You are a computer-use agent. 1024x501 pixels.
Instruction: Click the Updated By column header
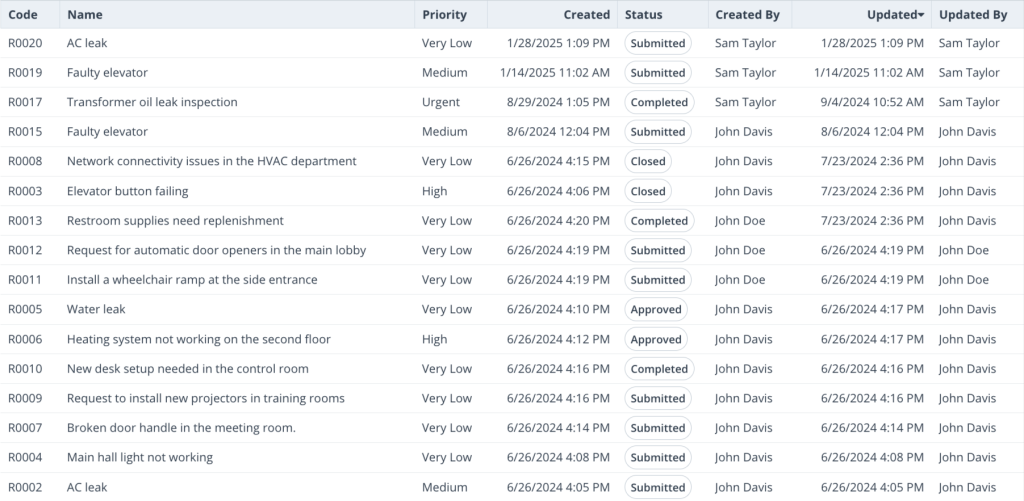click(972, 15)
